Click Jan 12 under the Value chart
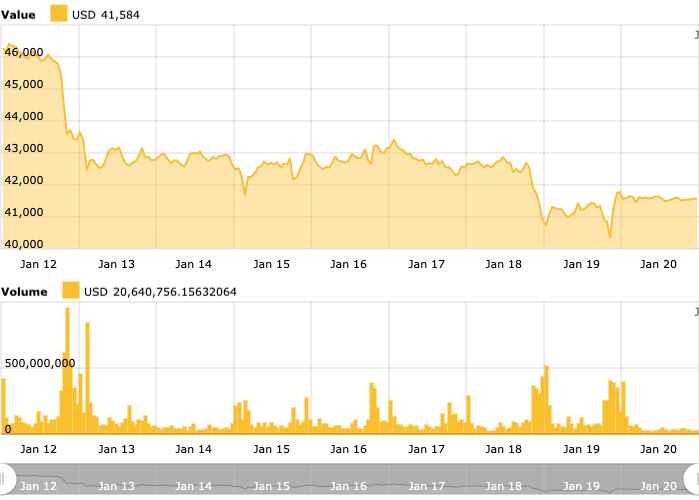 coord(38,264)
